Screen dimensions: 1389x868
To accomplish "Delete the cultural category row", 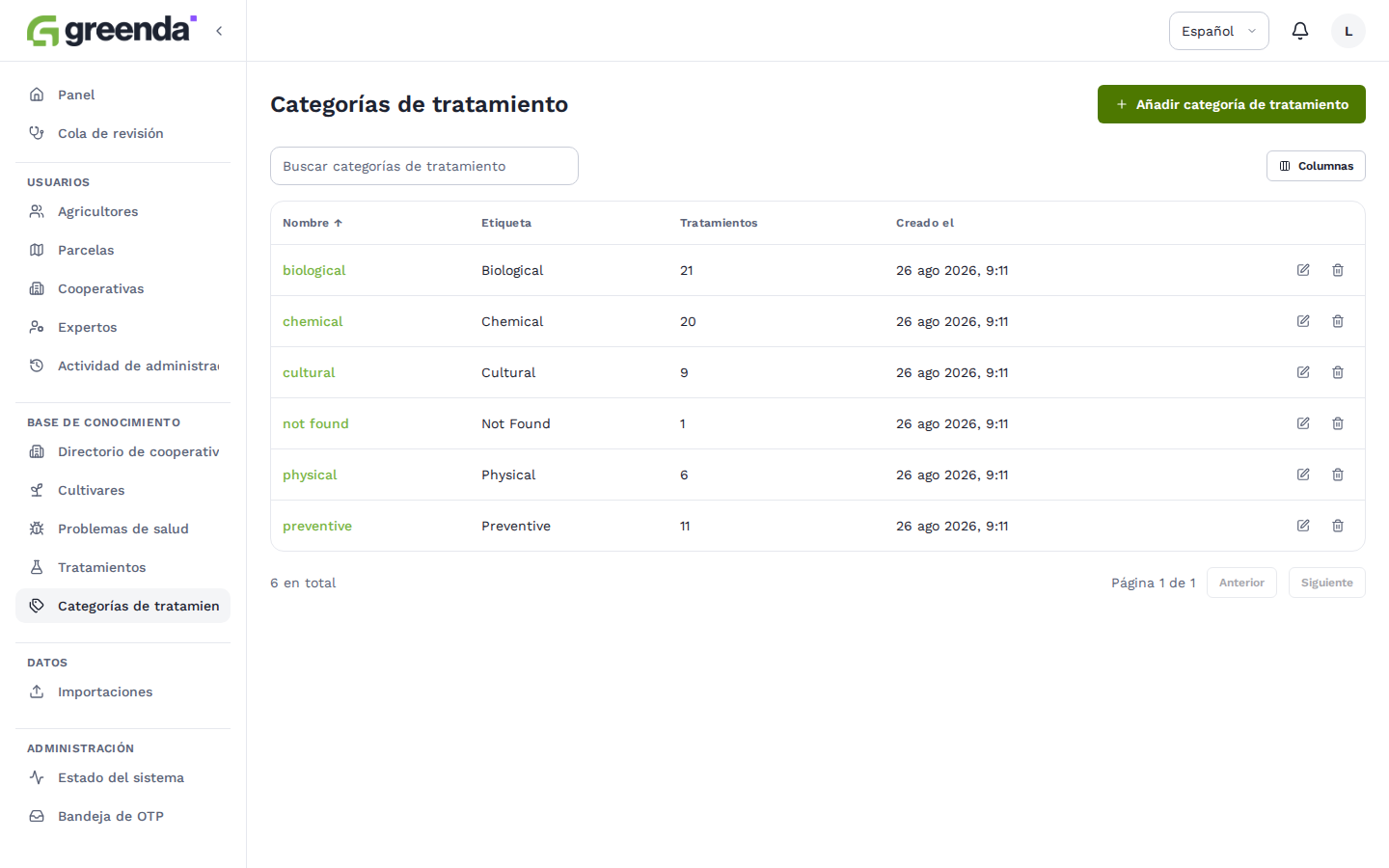I will coord(1338,372).
